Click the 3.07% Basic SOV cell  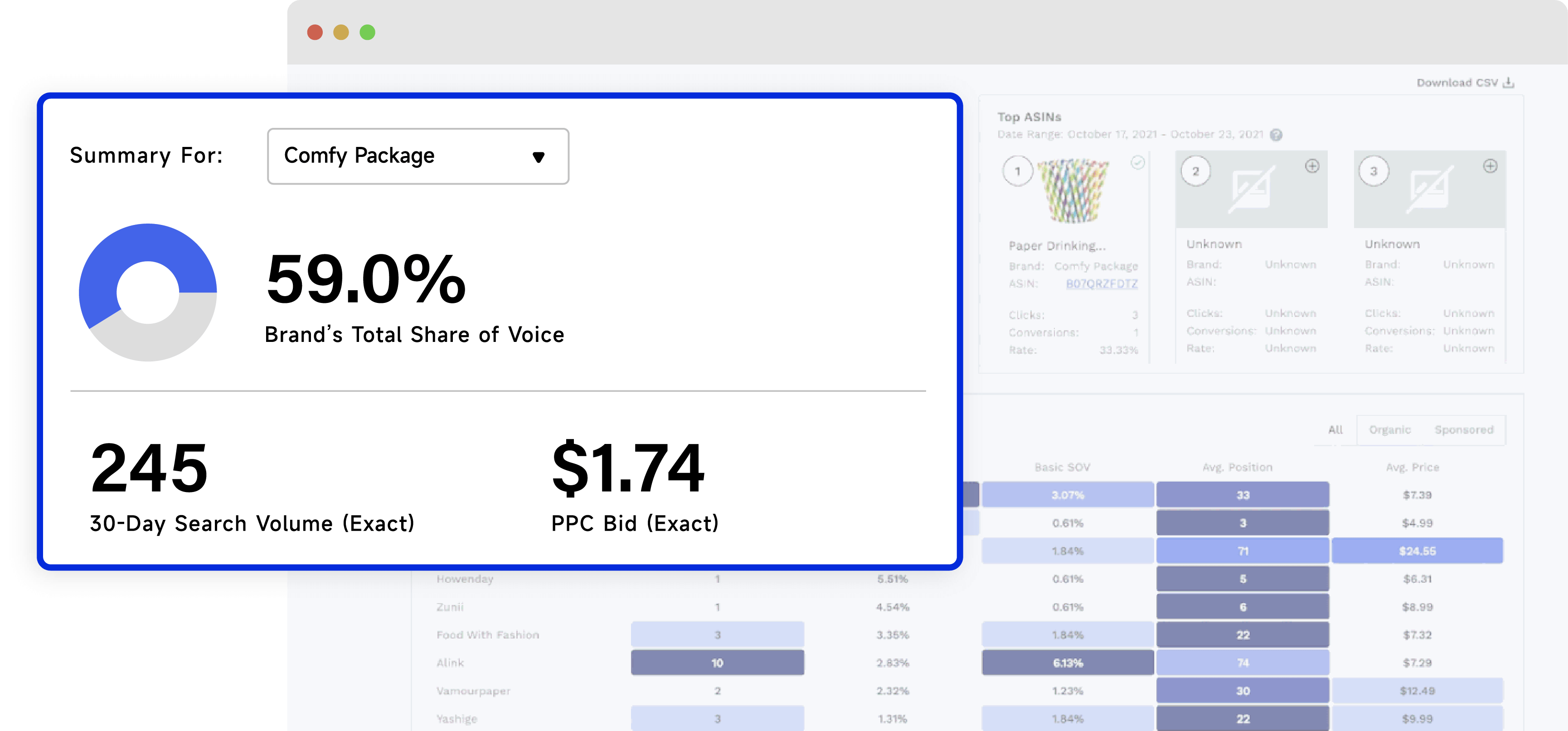pyautogui.click(x=1068, y=495)
